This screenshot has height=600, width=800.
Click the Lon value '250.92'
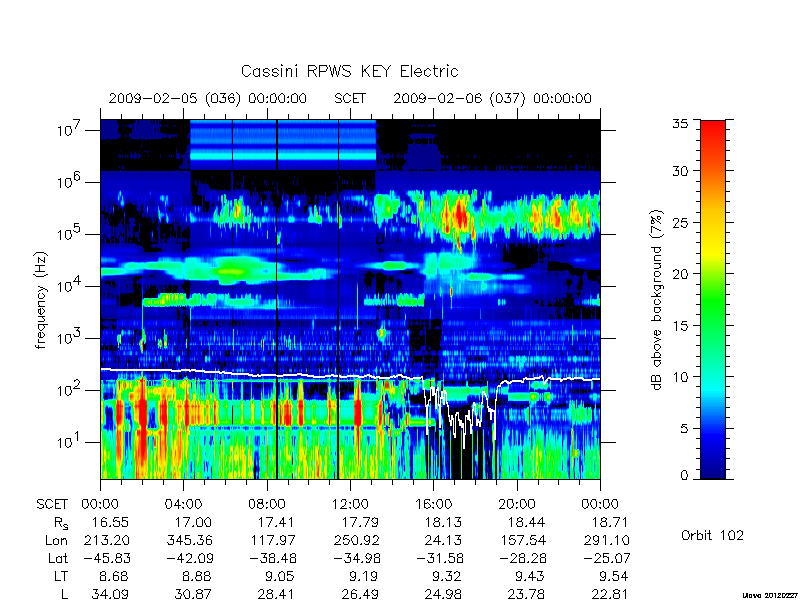tap(356, 540)
